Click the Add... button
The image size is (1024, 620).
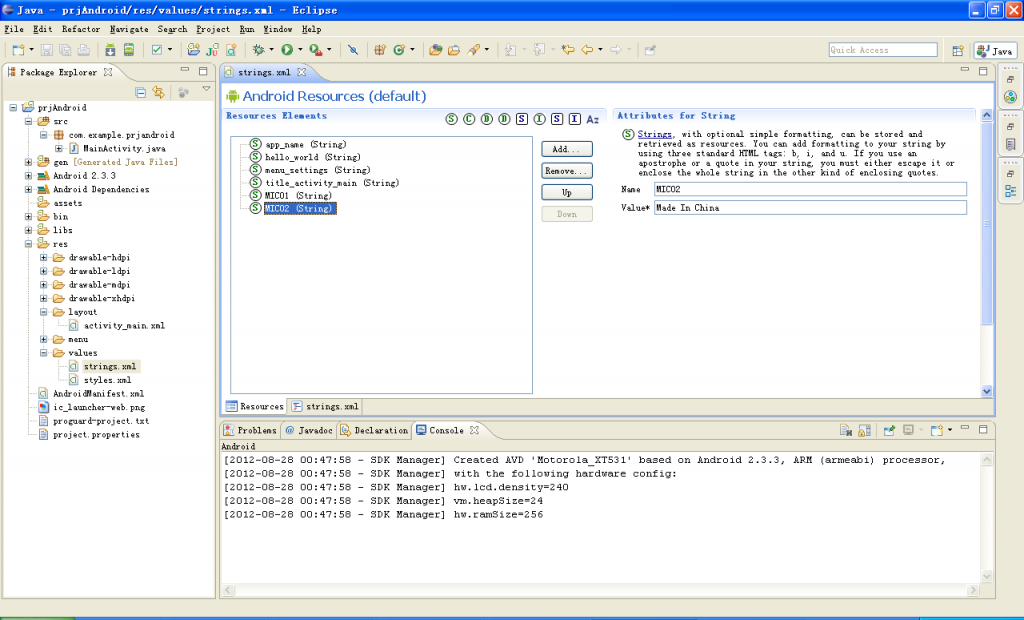[x=567, y=149]
